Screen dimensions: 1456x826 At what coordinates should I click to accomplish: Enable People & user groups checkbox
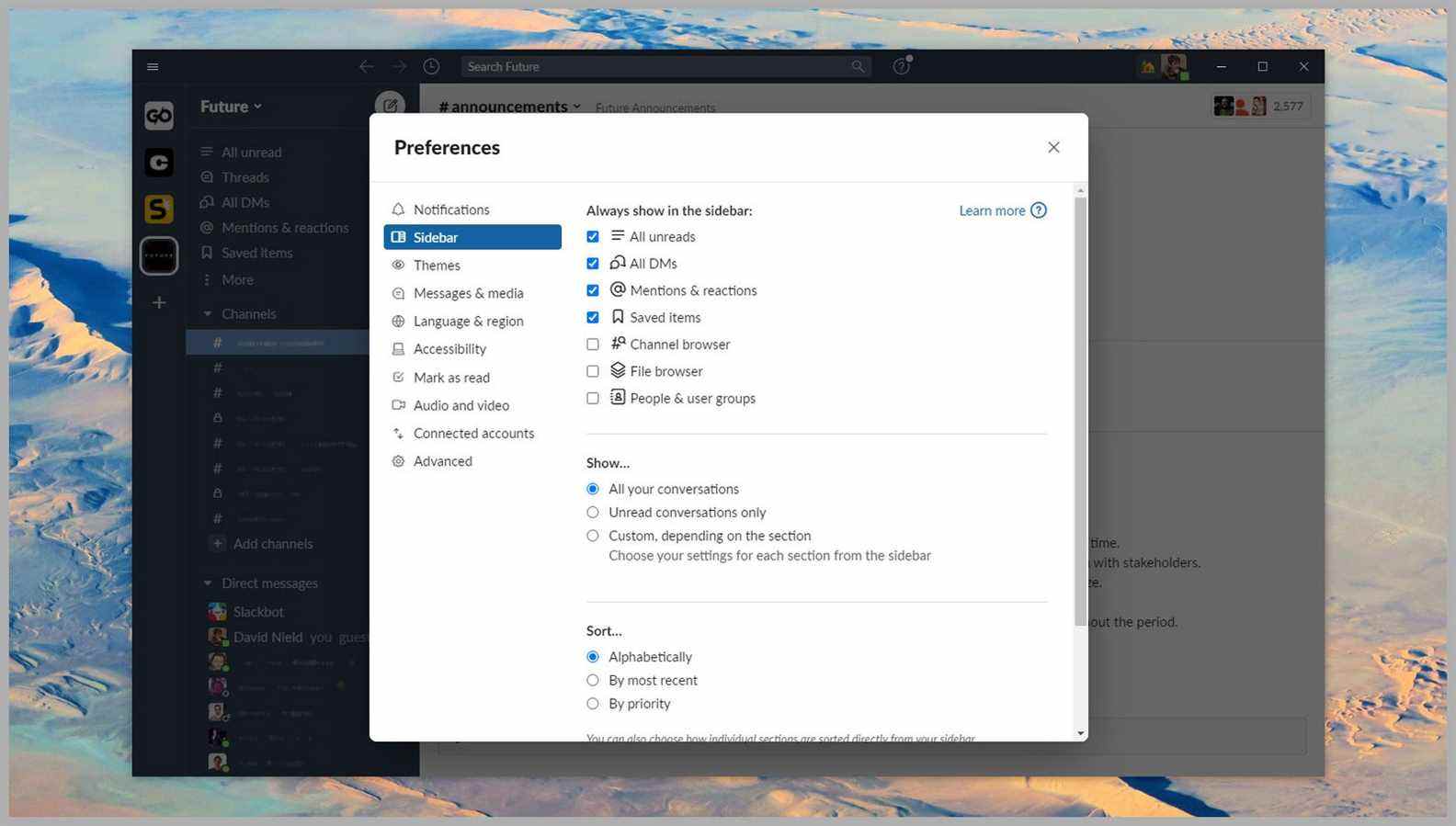click(593, 399)
